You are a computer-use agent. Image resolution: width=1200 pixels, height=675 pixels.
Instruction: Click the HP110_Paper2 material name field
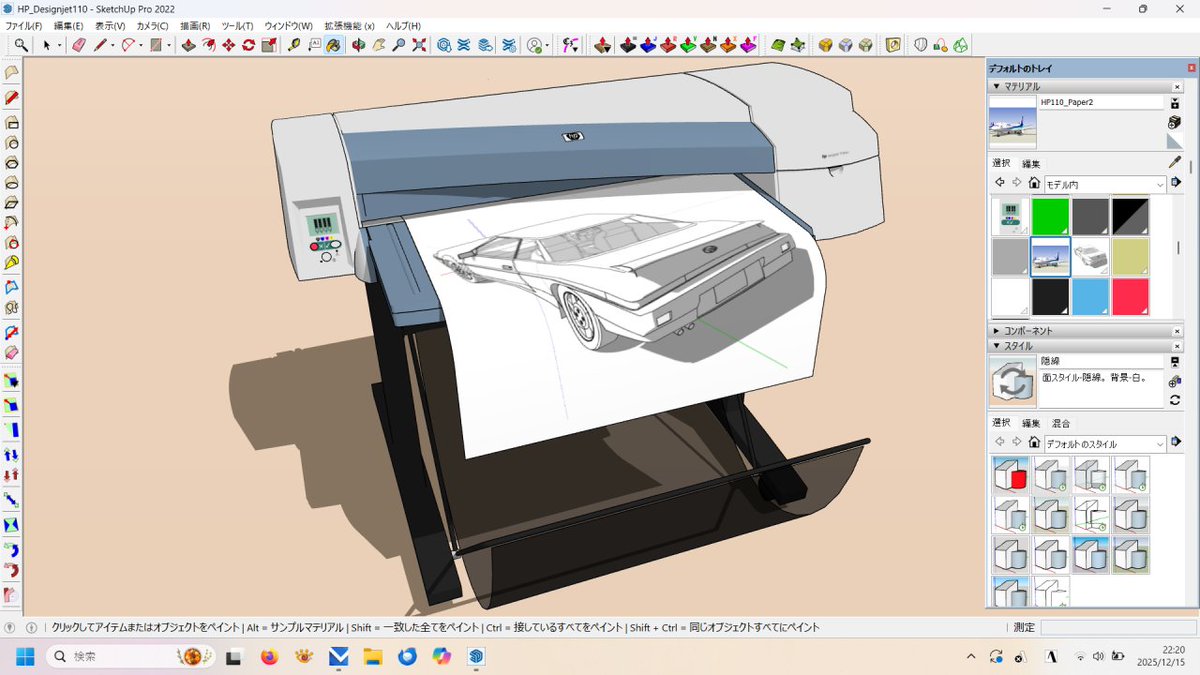[1100, 102]
